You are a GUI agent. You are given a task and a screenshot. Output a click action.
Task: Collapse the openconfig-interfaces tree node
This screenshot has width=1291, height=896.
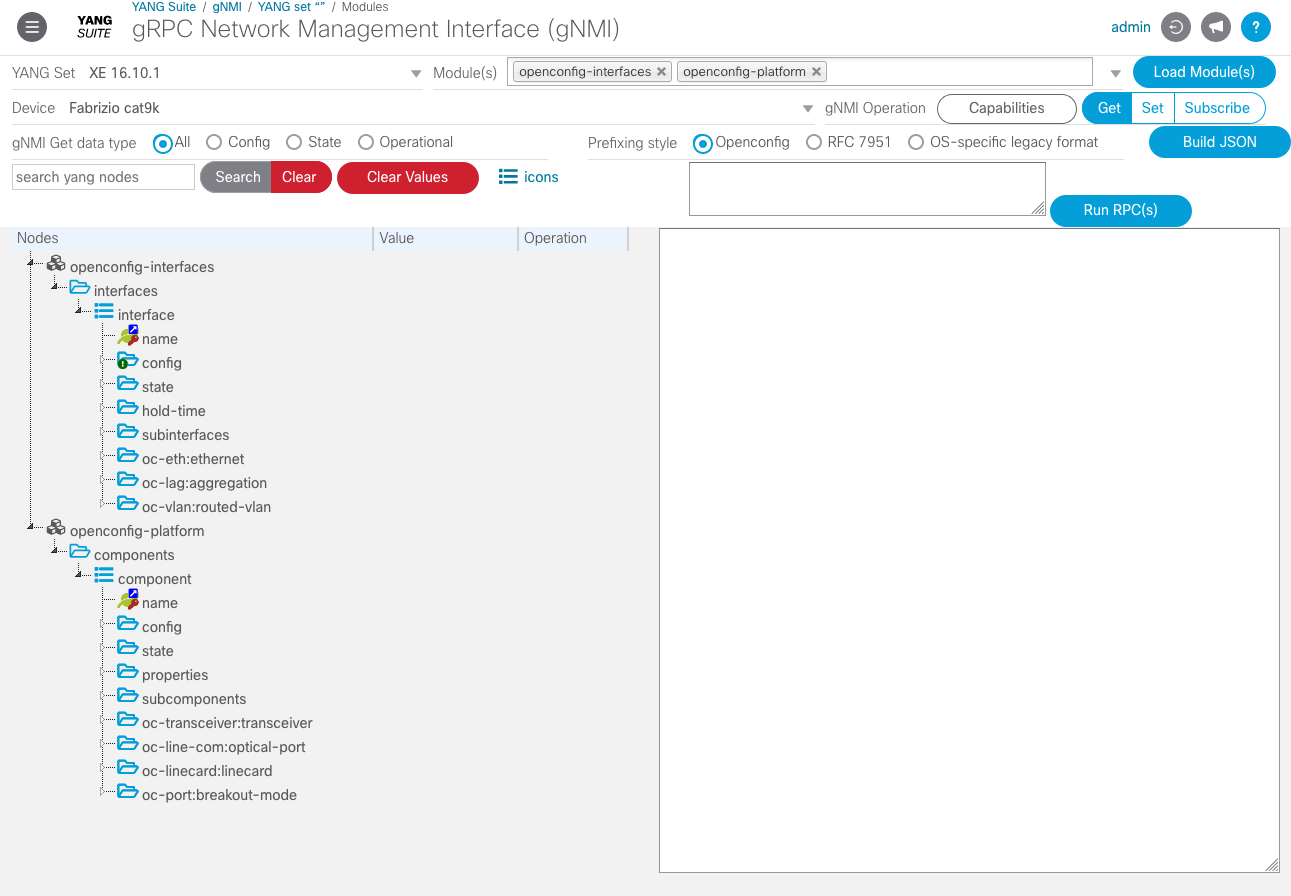(x=32, y=263)
